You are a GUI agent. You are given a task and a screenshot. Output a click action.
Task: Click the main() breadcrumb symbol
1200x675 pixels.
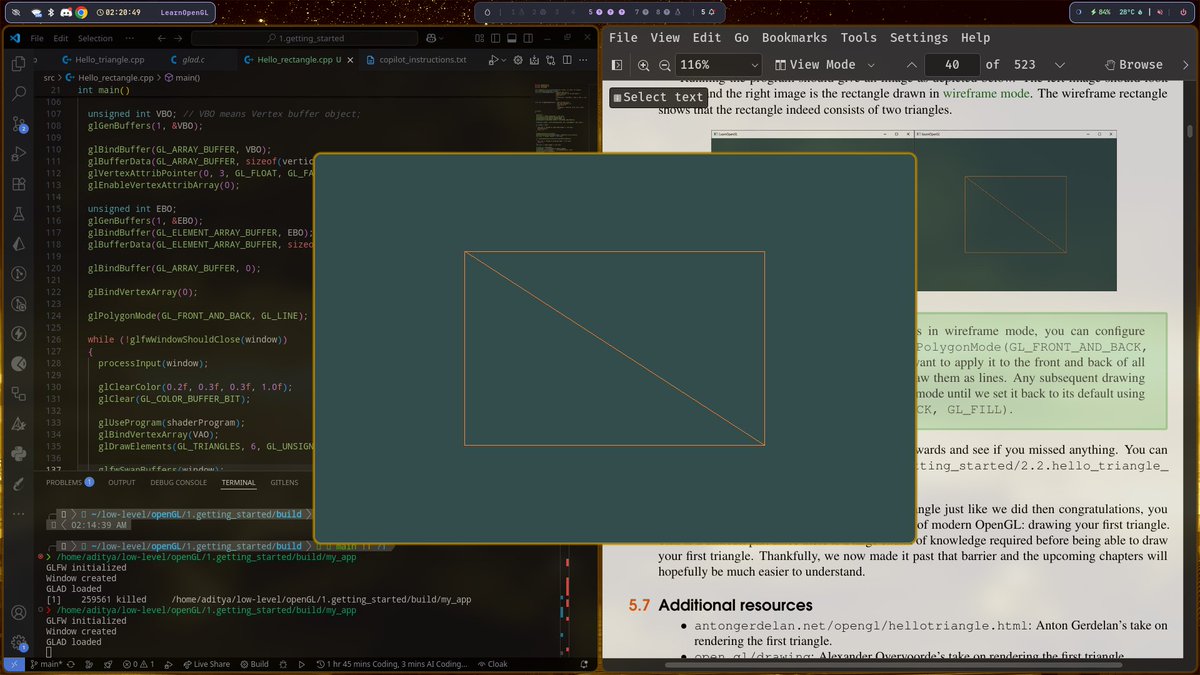[x=182, y=77]
